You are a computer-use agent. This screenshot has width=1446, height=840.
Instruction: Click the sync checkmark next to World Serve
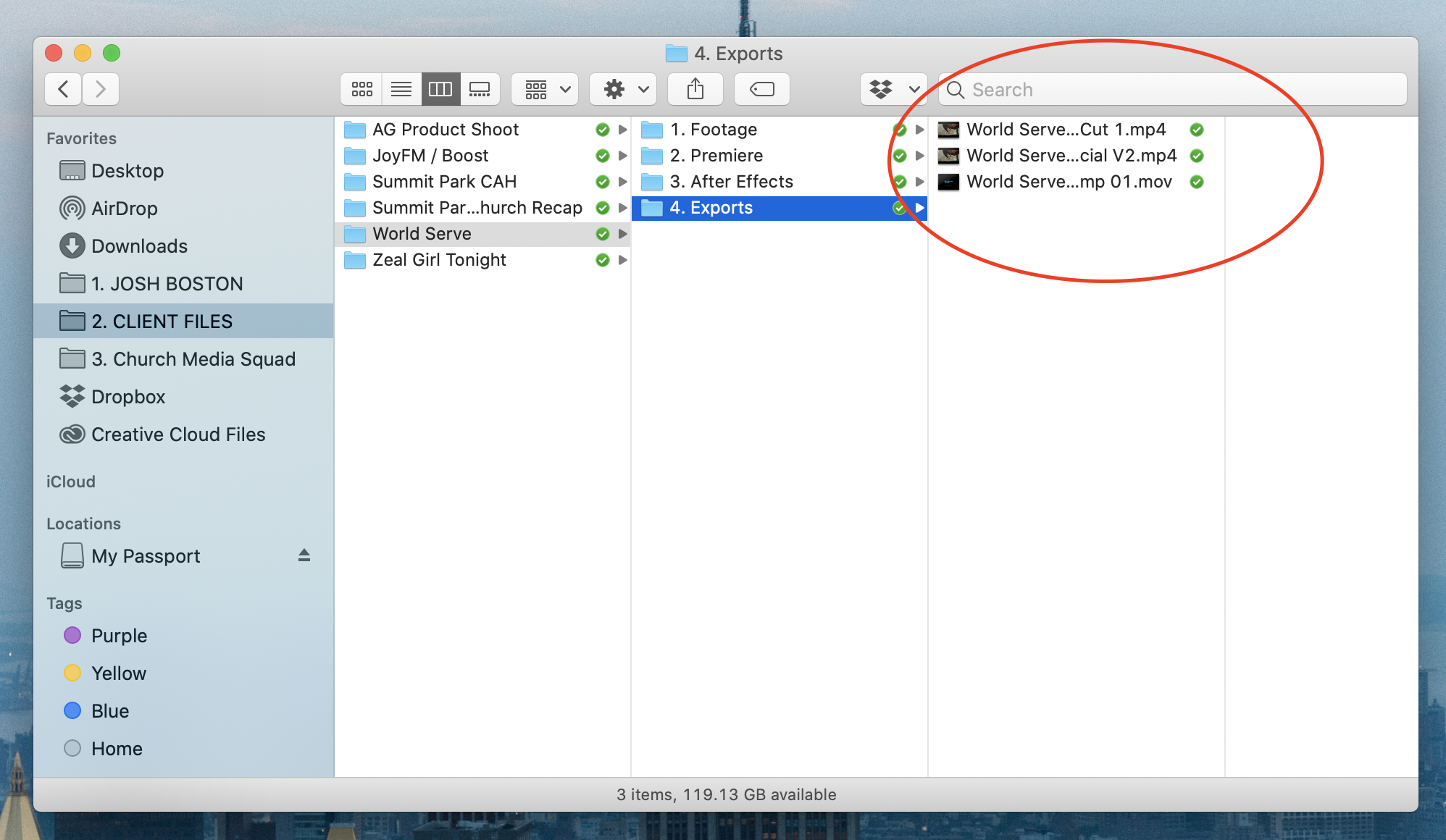point(602,233)
